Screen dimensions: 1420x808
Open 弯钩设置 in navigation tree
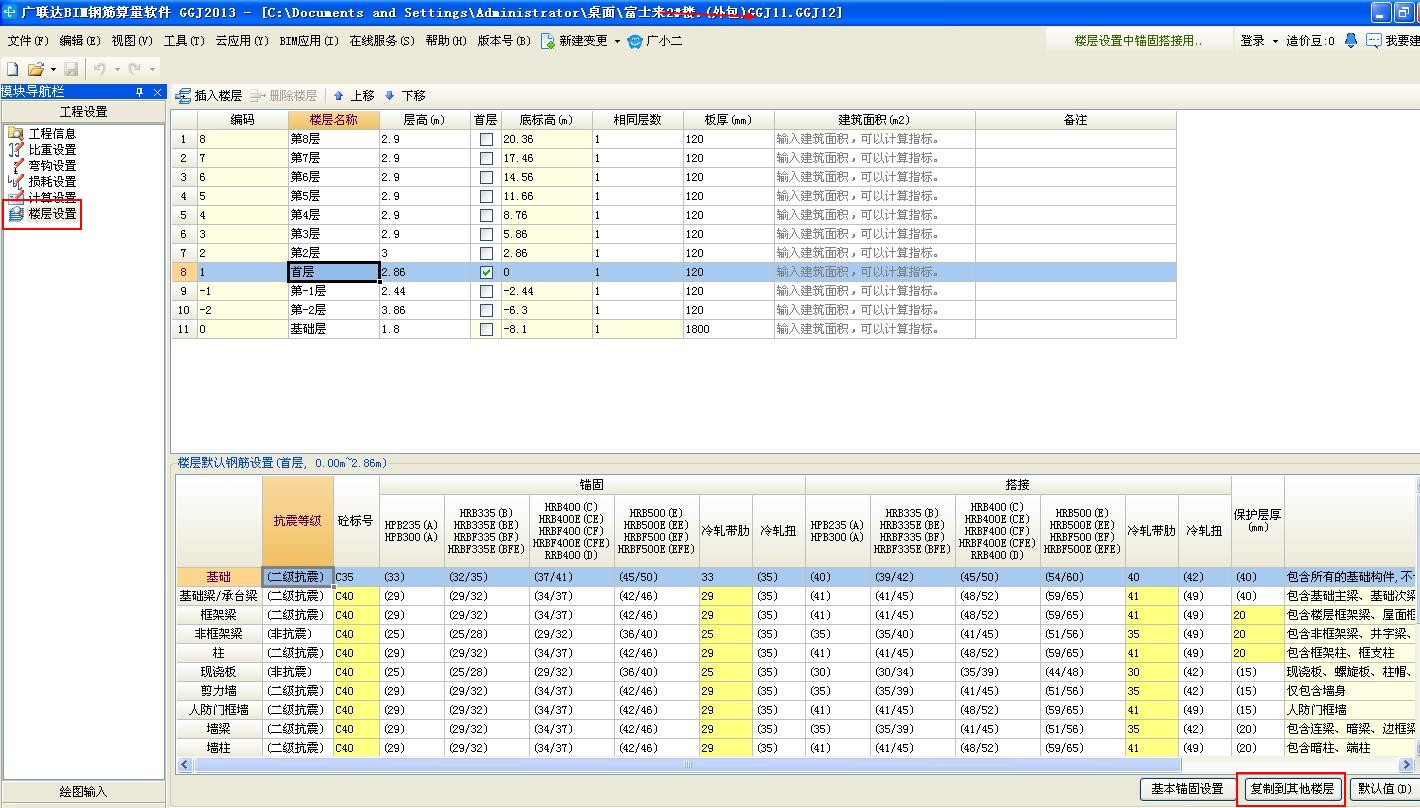pyautogui.click(x=42, y=166)
